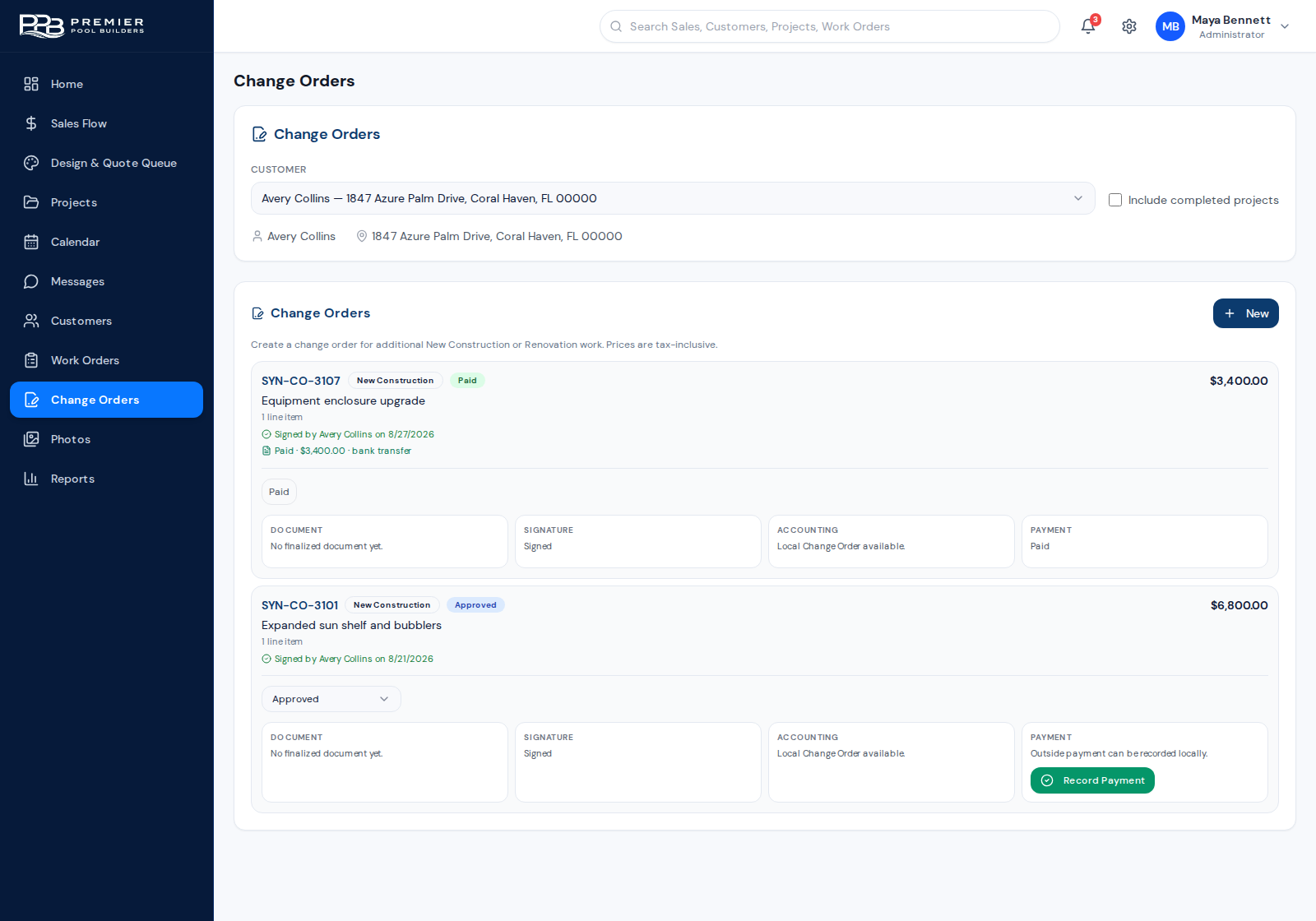Click the Signature card of SYN-CO-3101

[x=638, y=762]
